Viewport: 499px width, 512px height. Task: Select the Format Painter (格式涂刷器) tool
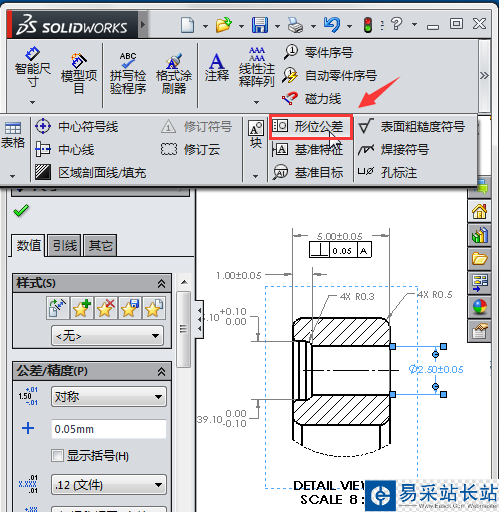point(174,73)
